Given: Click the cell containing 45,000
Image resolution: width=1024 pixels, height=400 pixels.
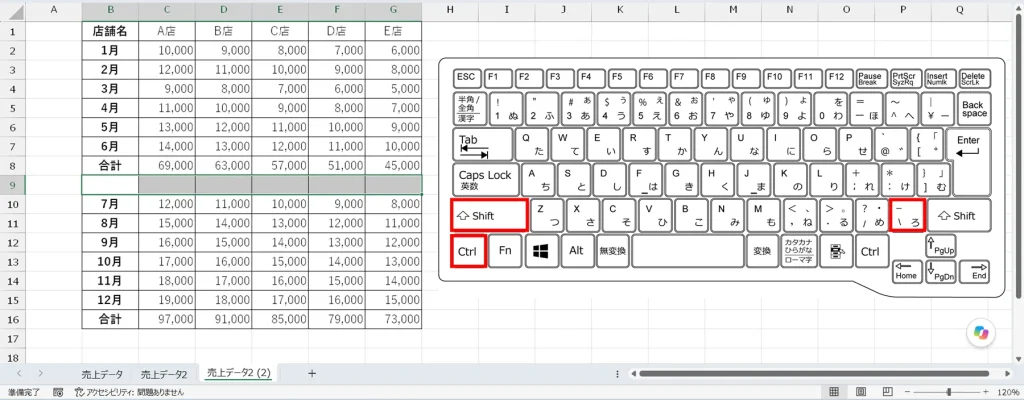Looking at the screenshot, I should [x=393, y=165].
